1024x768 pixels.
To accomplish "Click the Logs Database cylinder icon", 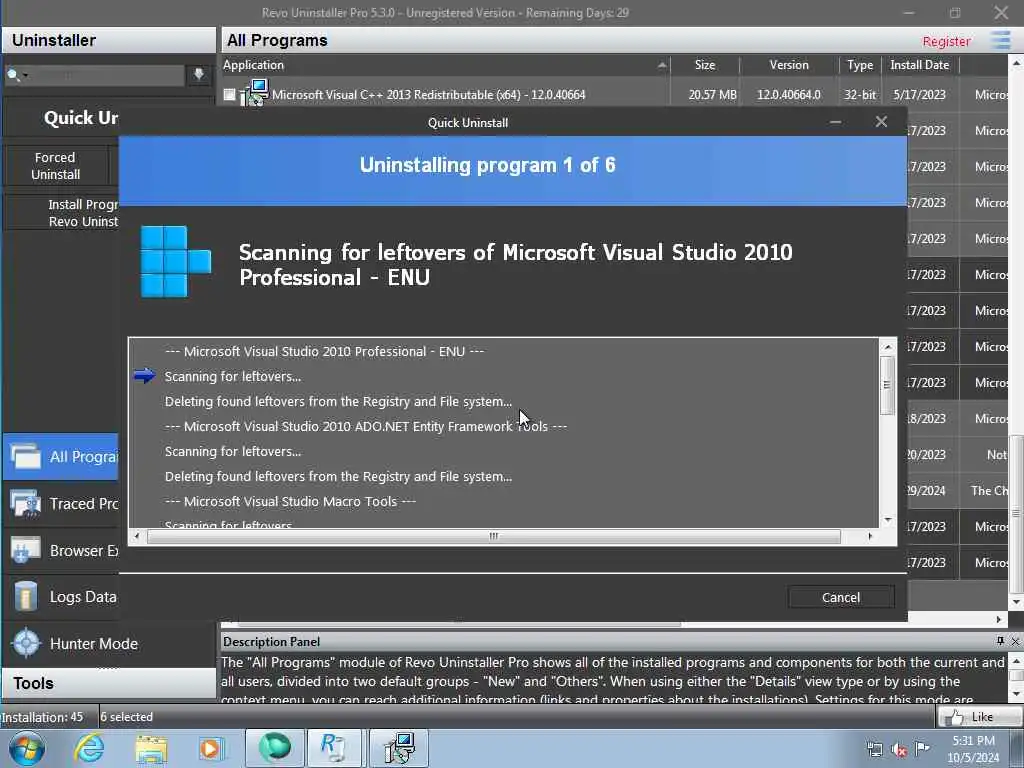I will coord(25,596).
